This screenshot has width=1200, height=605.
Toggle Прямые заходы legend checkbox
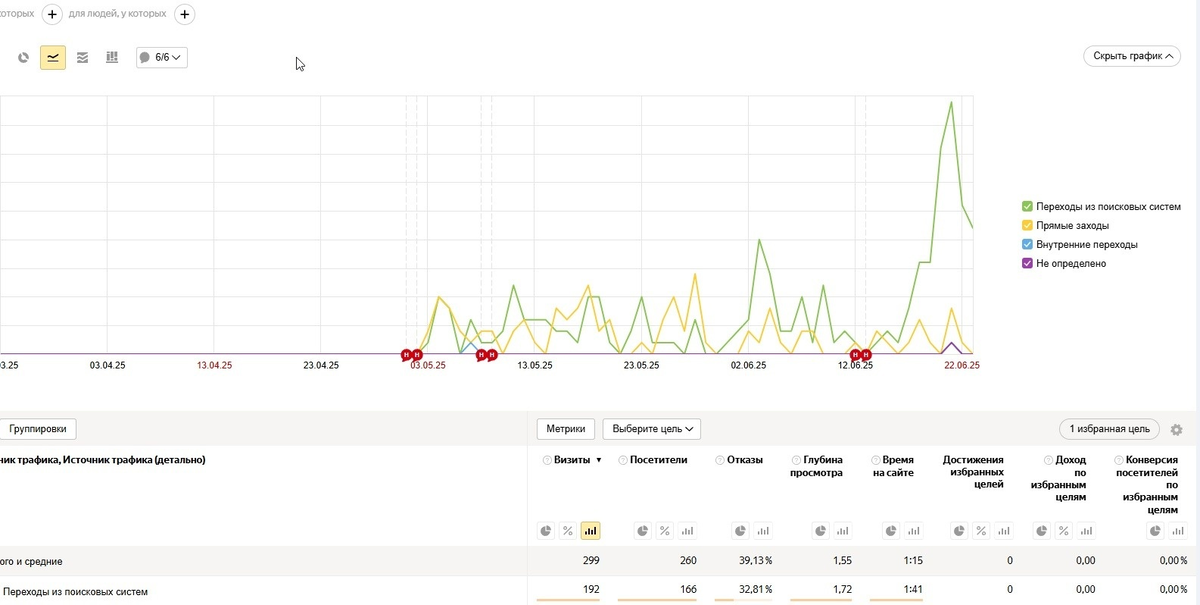tap(1027, 225)
